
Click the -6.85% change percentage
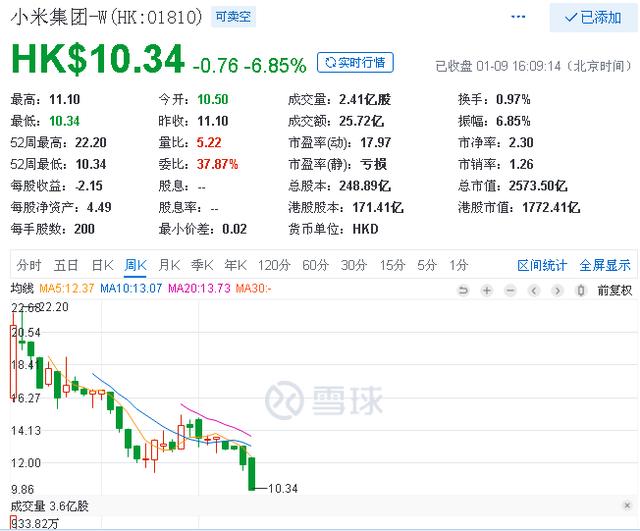[276, 65]
